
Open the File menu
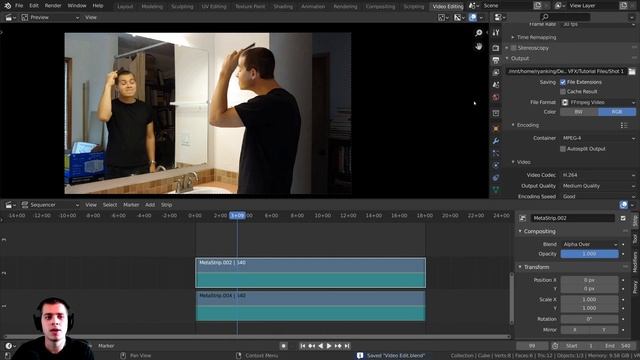19,6
